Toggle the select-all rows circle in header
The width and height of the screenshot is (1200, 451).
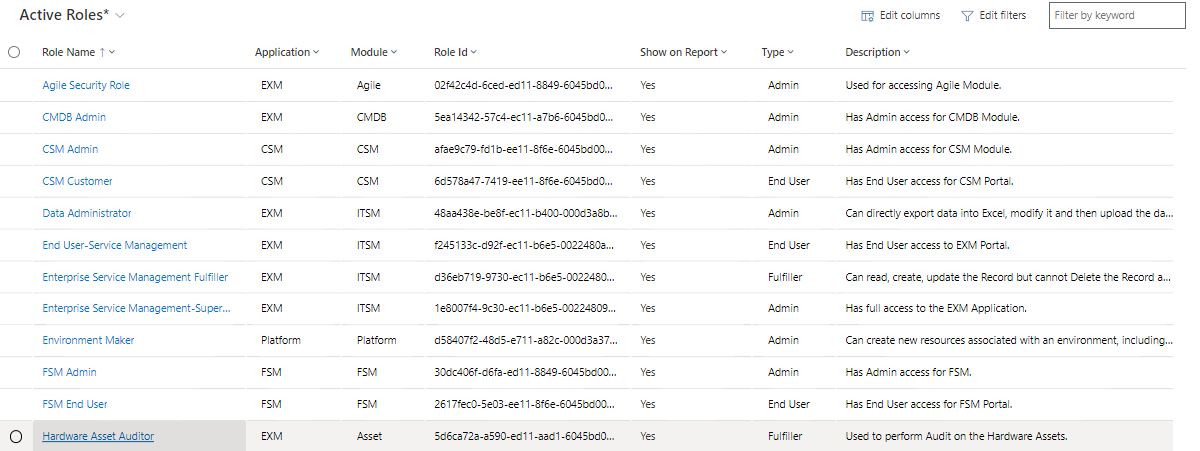point(14,52)
